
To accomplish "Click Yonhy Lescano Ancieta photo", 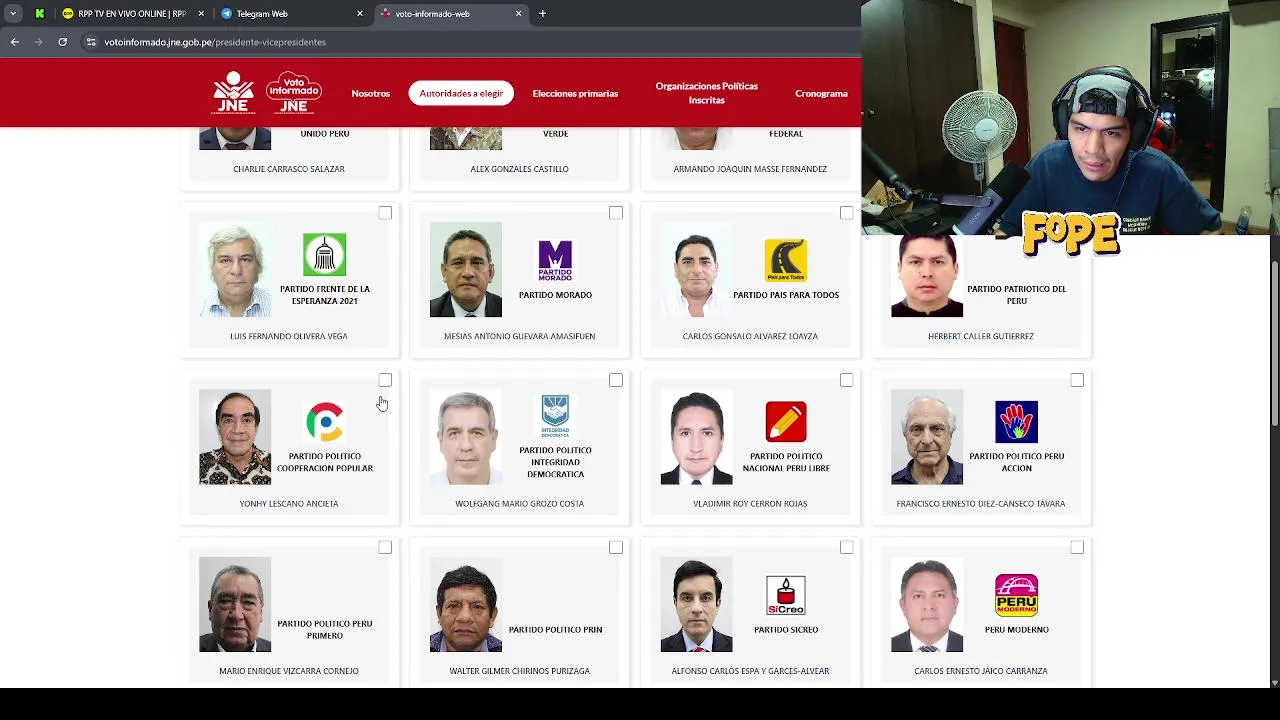I will coord(235,437).
